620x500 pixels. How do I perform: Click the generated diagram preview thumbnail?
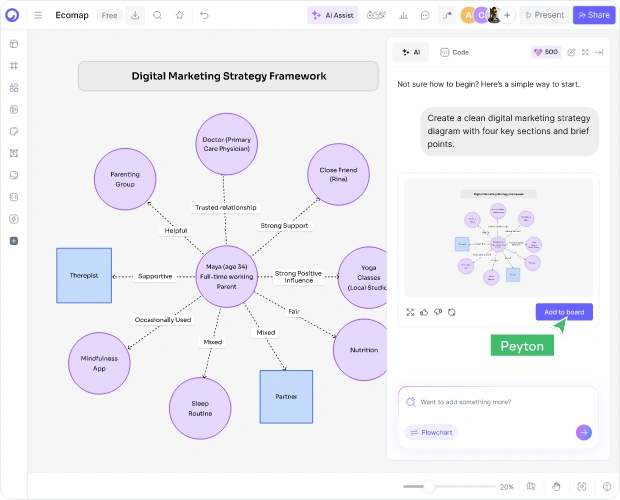click(498, 238)
